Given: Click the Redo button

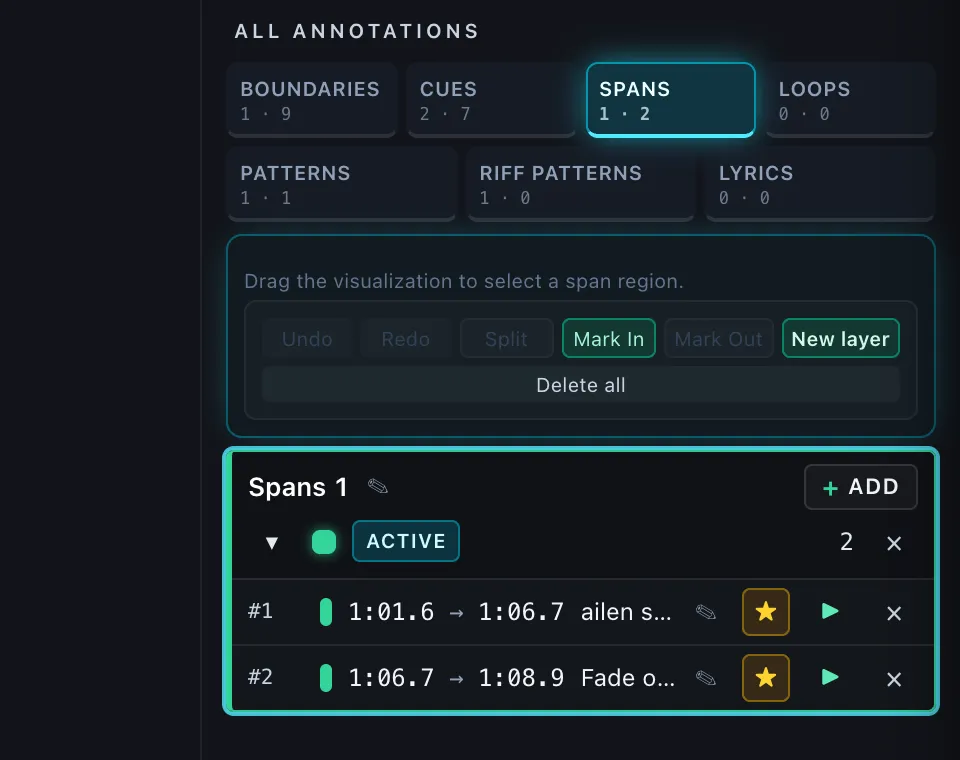Looking at the screenshot, I should [x=405, y=338].
